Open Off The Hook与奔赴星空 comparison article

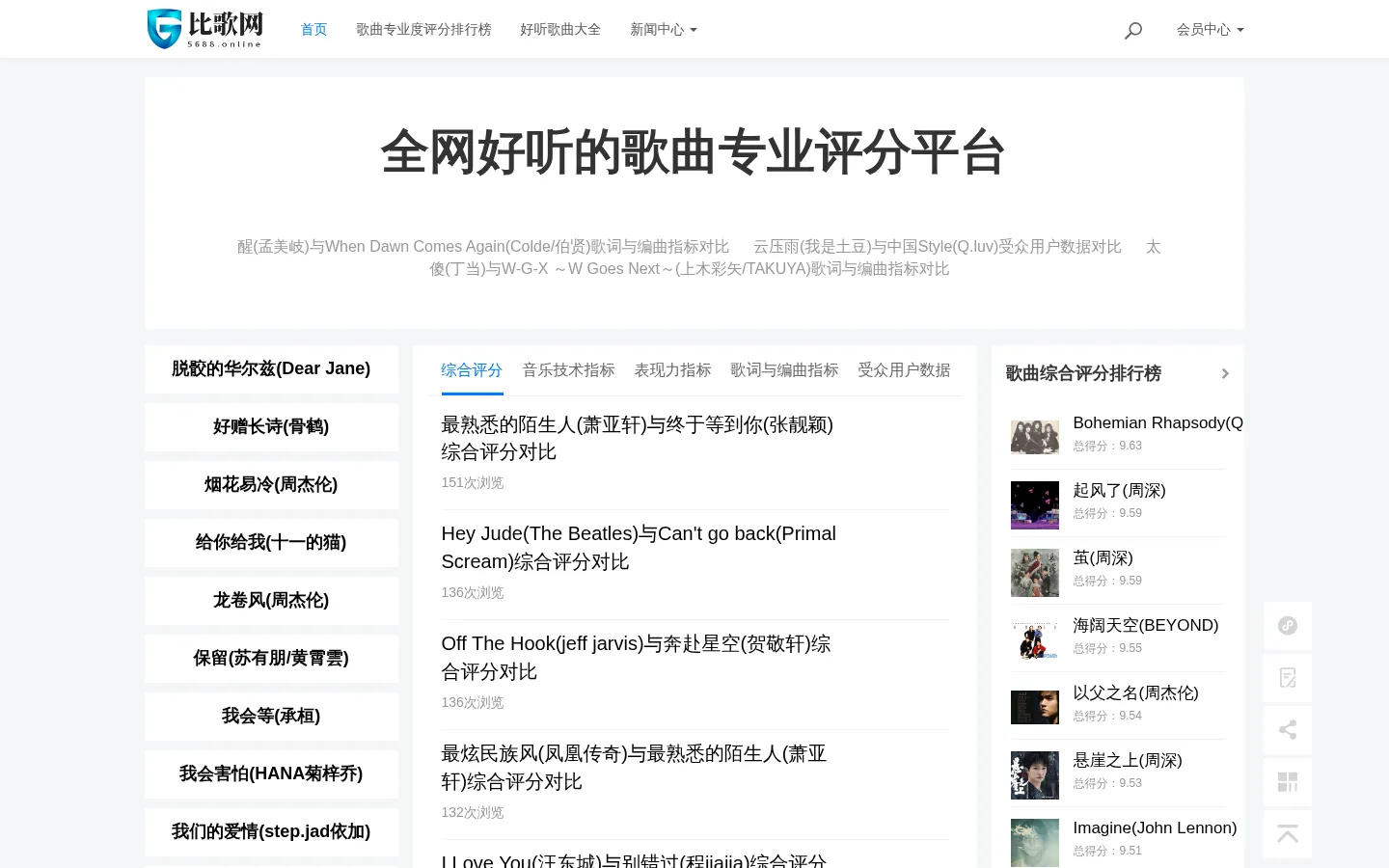(636, 658)
